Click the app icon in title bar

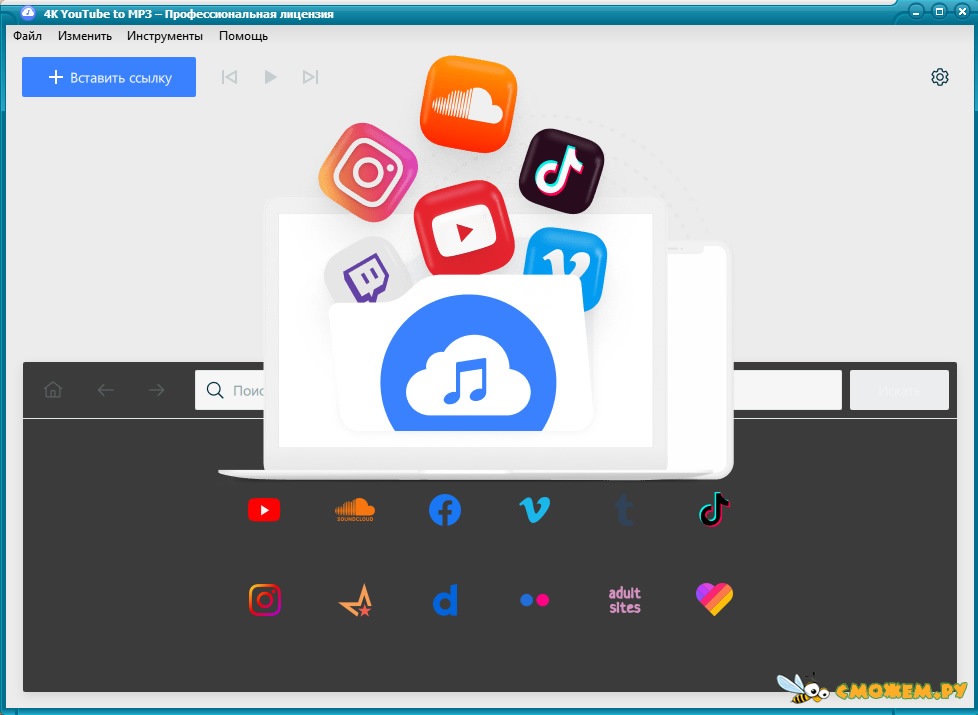coord(27,12)
